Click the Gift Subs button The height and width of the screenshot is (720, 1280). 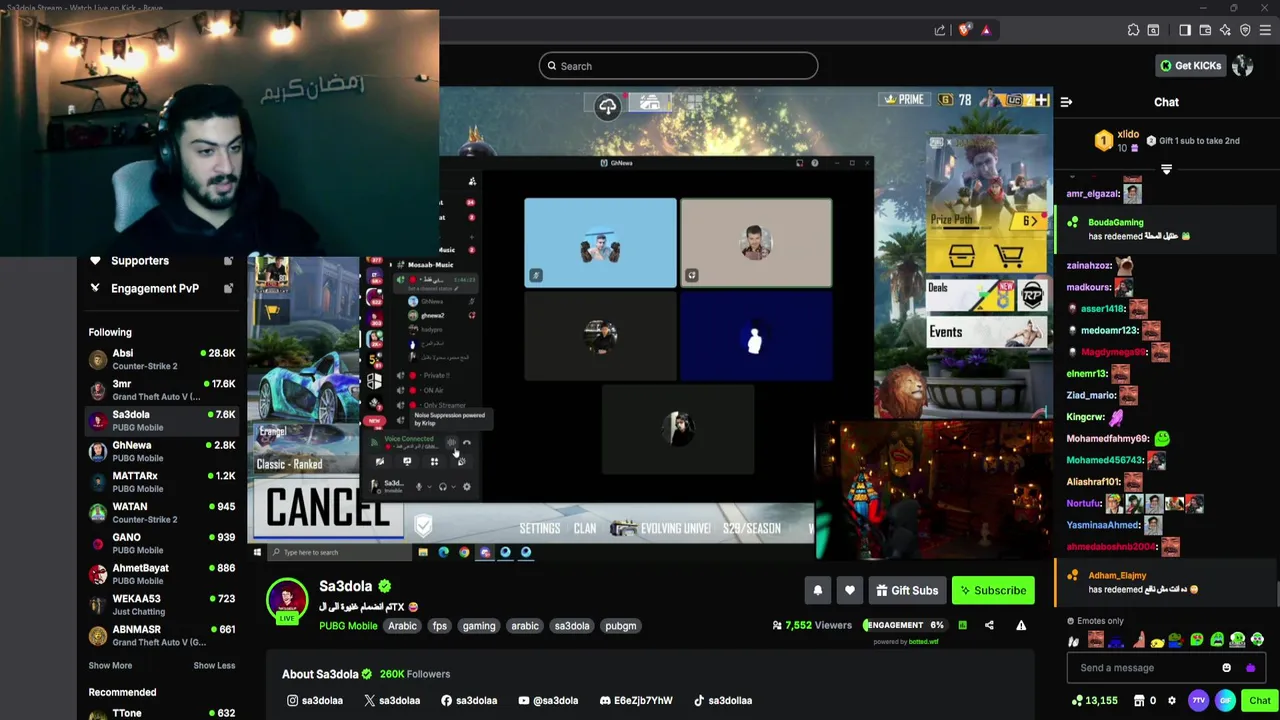pyautogui.click(x=906, y=590)
